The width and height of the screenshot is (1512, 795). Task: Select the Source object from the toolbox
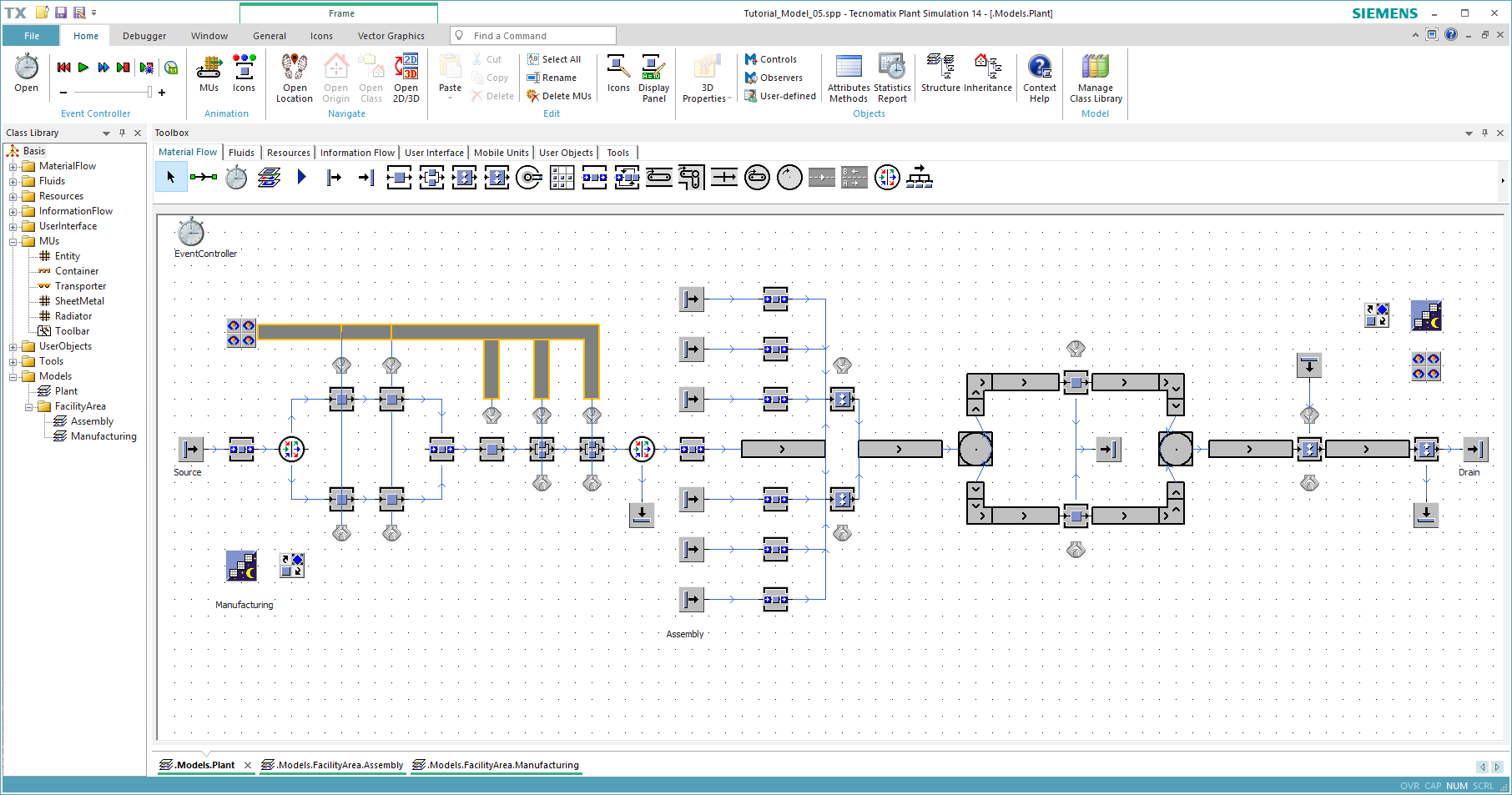click(334, 177)
